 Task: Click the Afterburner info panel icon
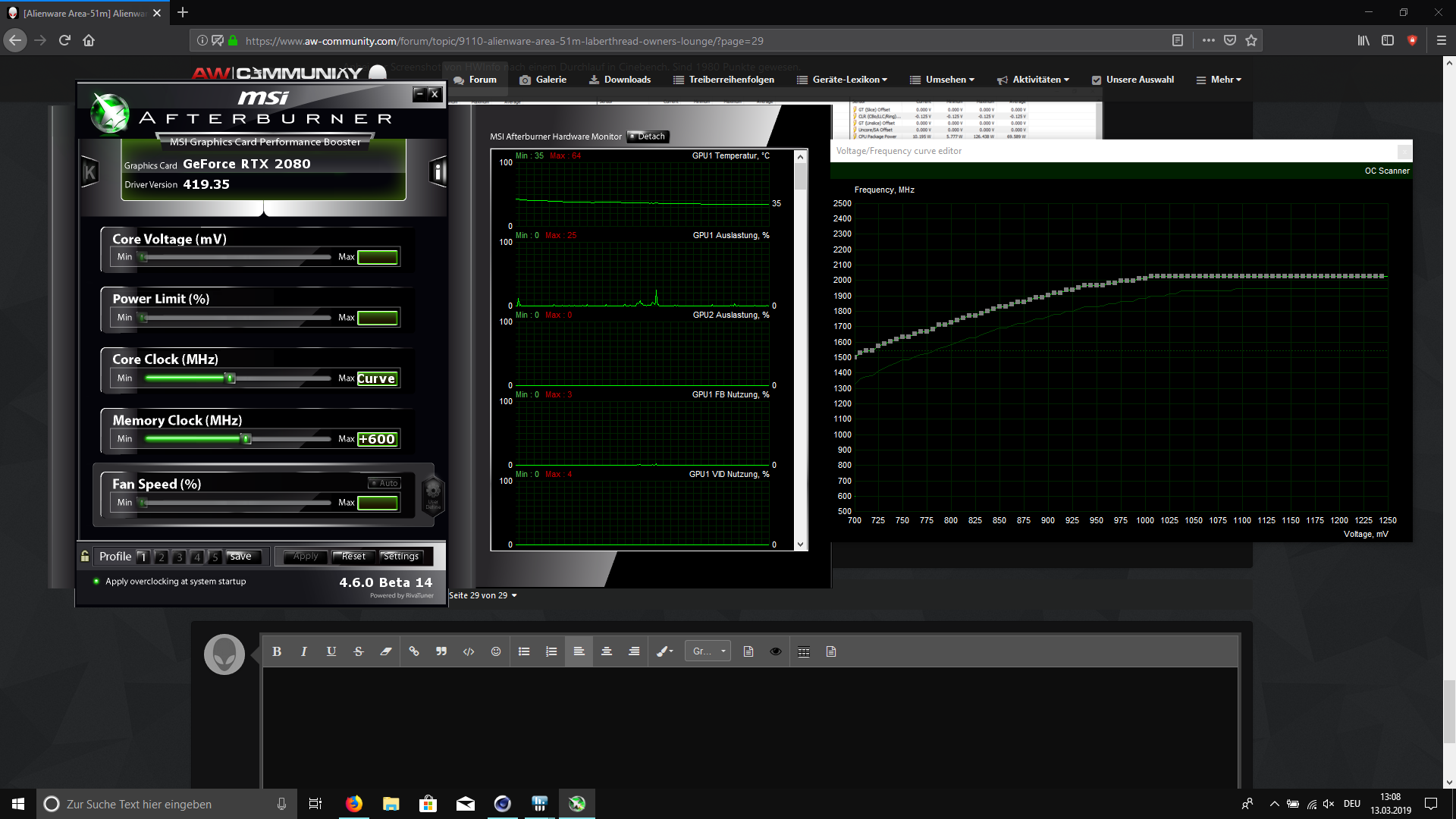tap(438, 171)
